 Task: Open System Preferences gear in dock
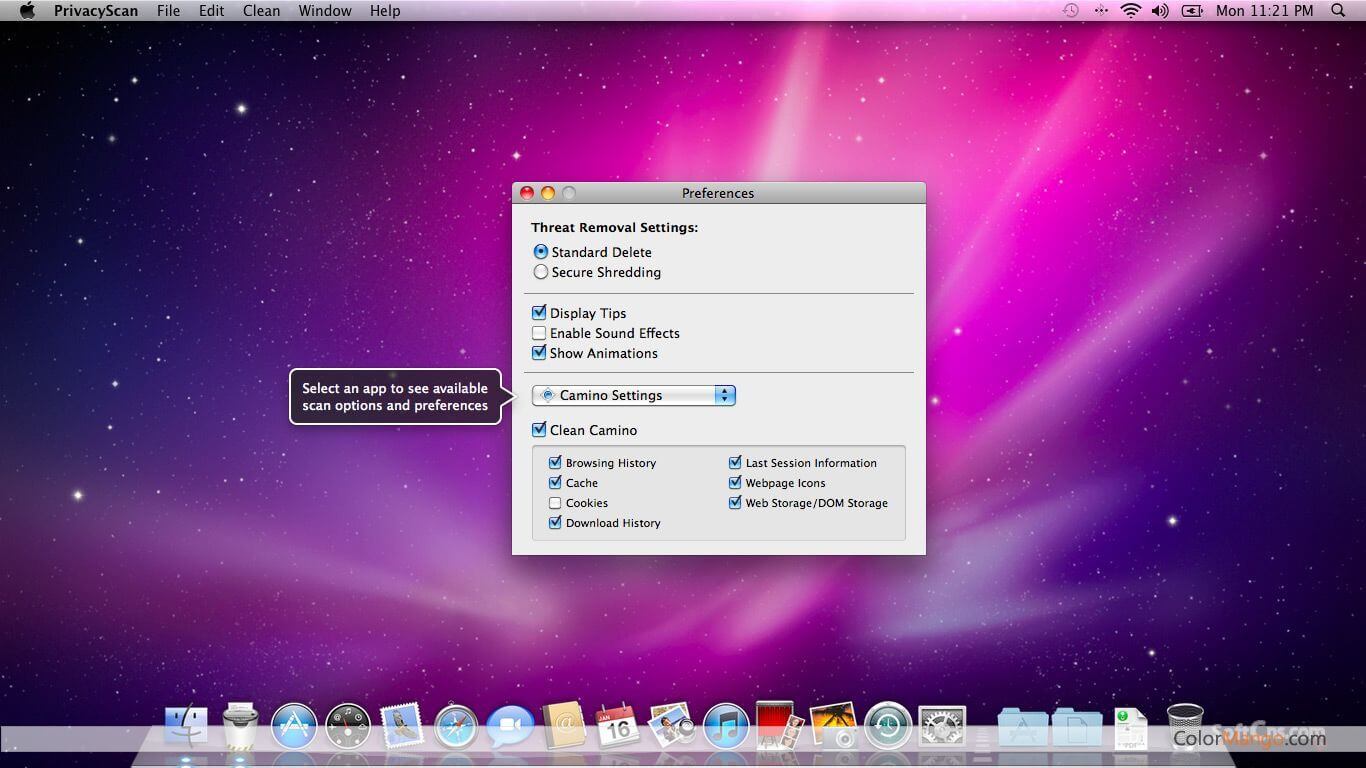tap(942, 727)
